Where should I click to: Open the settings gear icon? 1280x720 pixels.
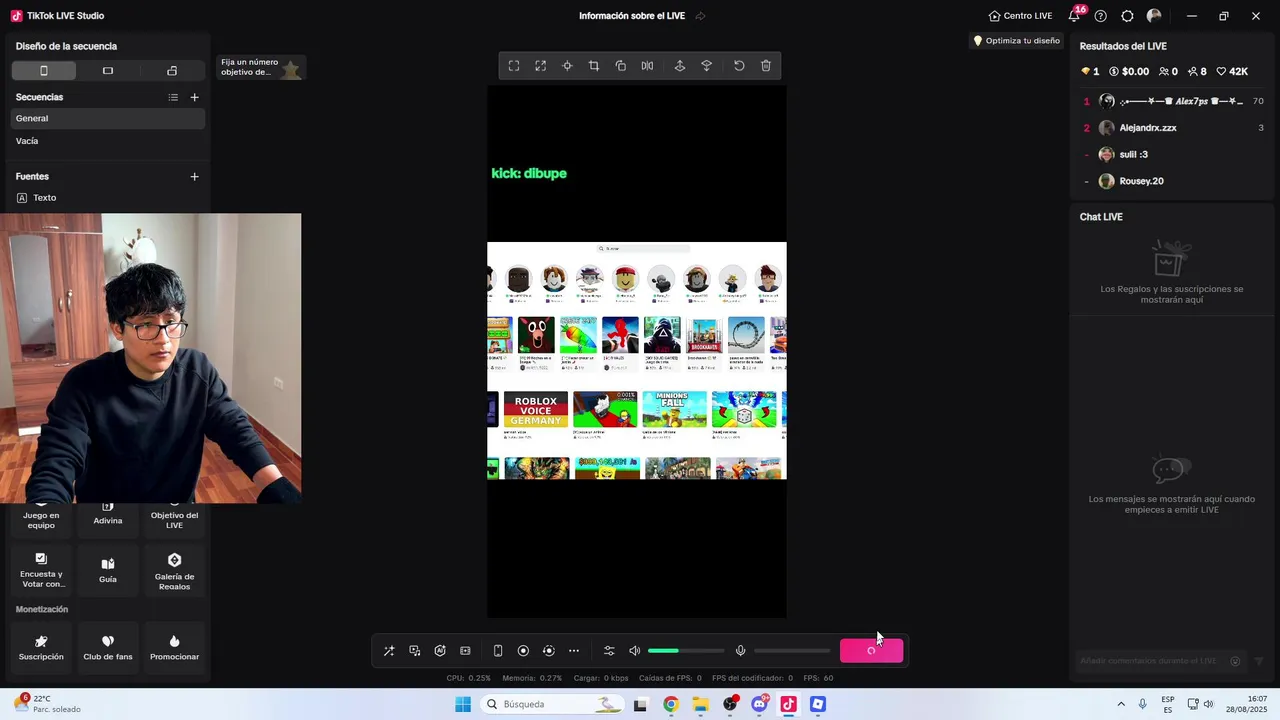click(x=1127, y=16)
